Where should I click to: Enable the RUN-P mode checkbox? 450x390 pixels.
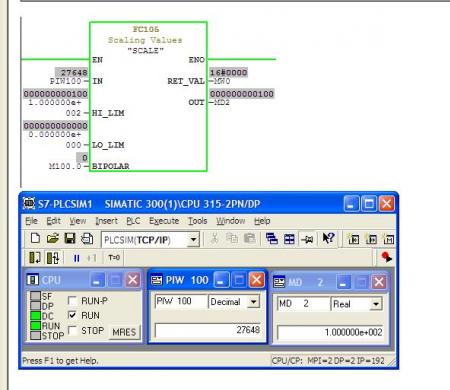point(72,301)
